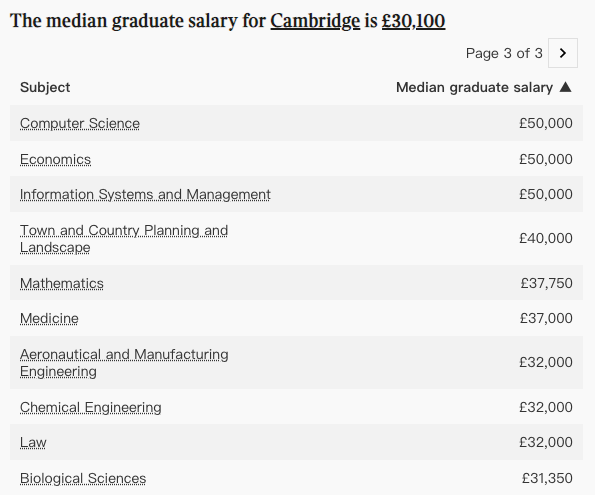The image size is (595, 495).
Task: Toggle sort arrow beside Median graduate salary
Action: click(x=565, y=87)
